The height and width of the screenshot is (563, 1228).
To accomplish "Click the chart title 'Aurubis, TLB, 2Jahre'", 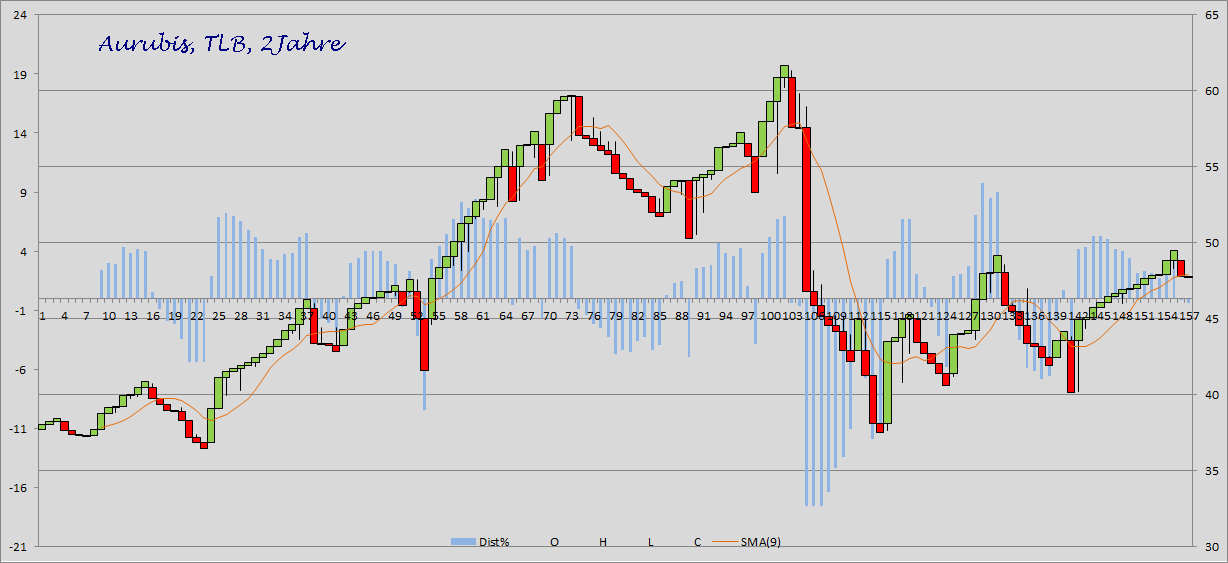I will point(222,44).
